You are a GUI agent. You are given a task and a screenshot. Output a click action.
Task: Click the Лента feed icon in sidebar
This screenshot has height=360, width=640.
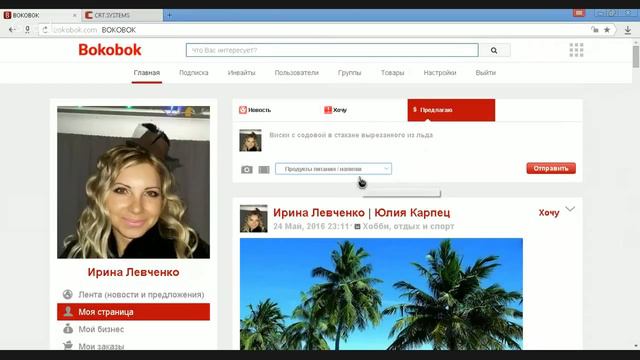(68, 294)
